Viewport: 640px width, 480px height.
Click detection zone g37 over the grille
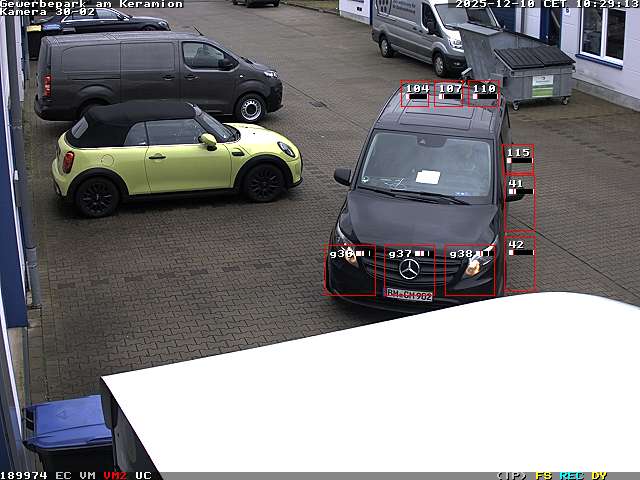409,269
